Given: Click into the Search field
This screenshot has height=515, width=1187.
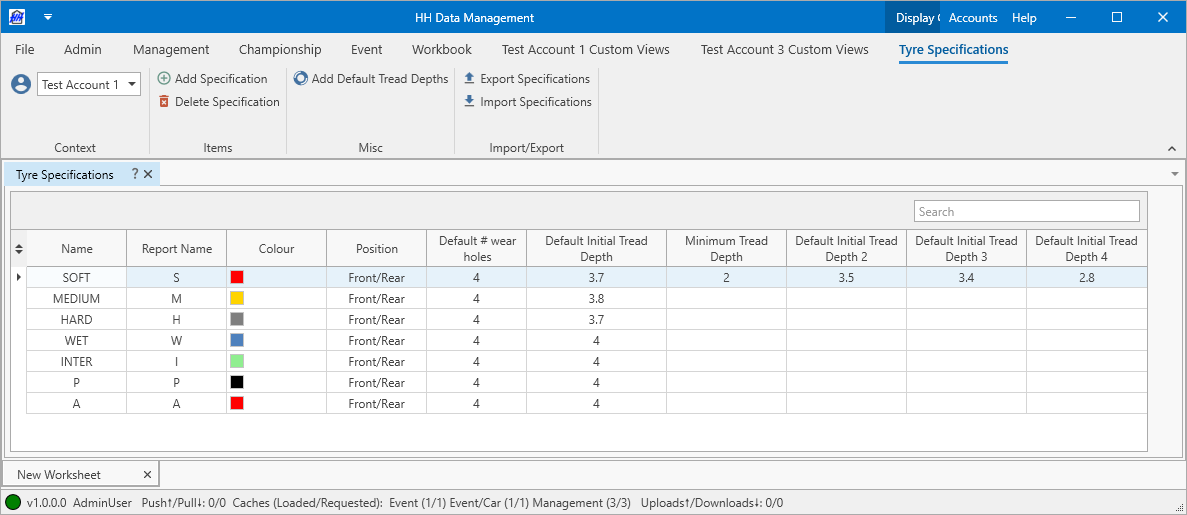Looking at the screenshot, I should [x=1026, y=211].
